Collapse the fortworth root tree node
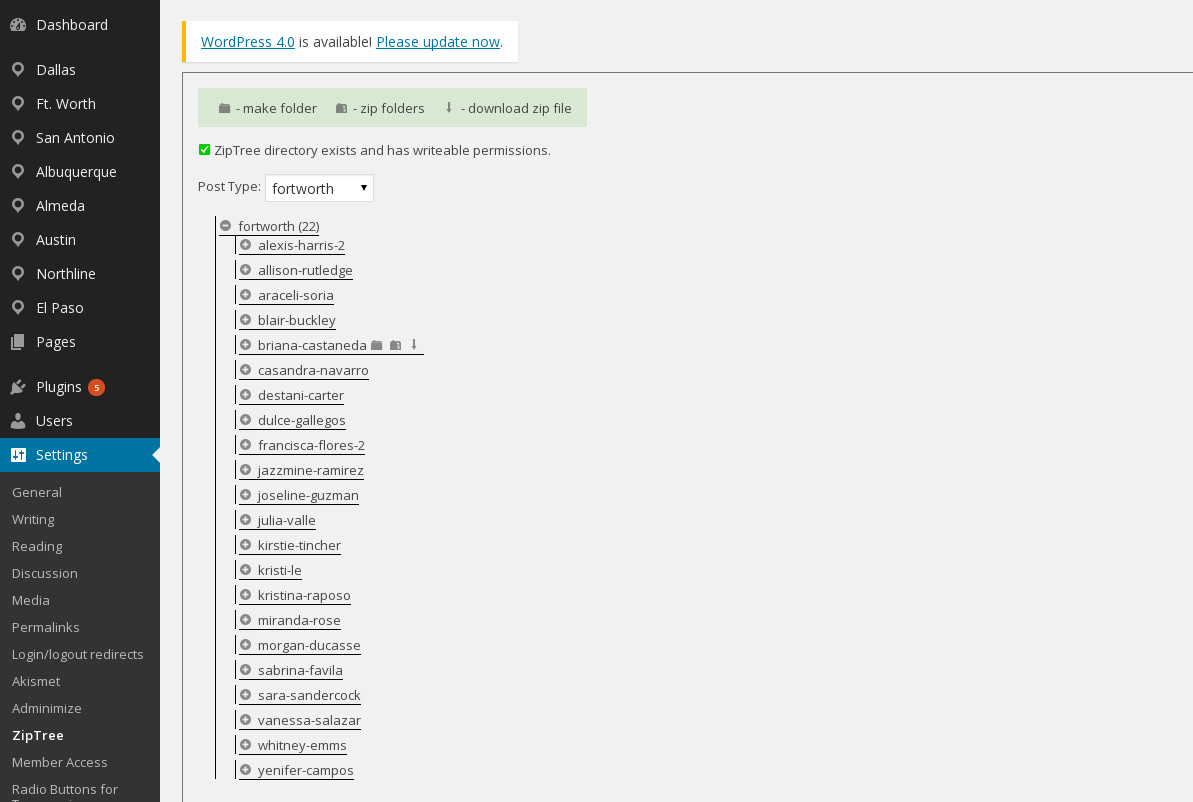Image resolution: width=1193 pixels, height=802 pixels. point(226,226)
